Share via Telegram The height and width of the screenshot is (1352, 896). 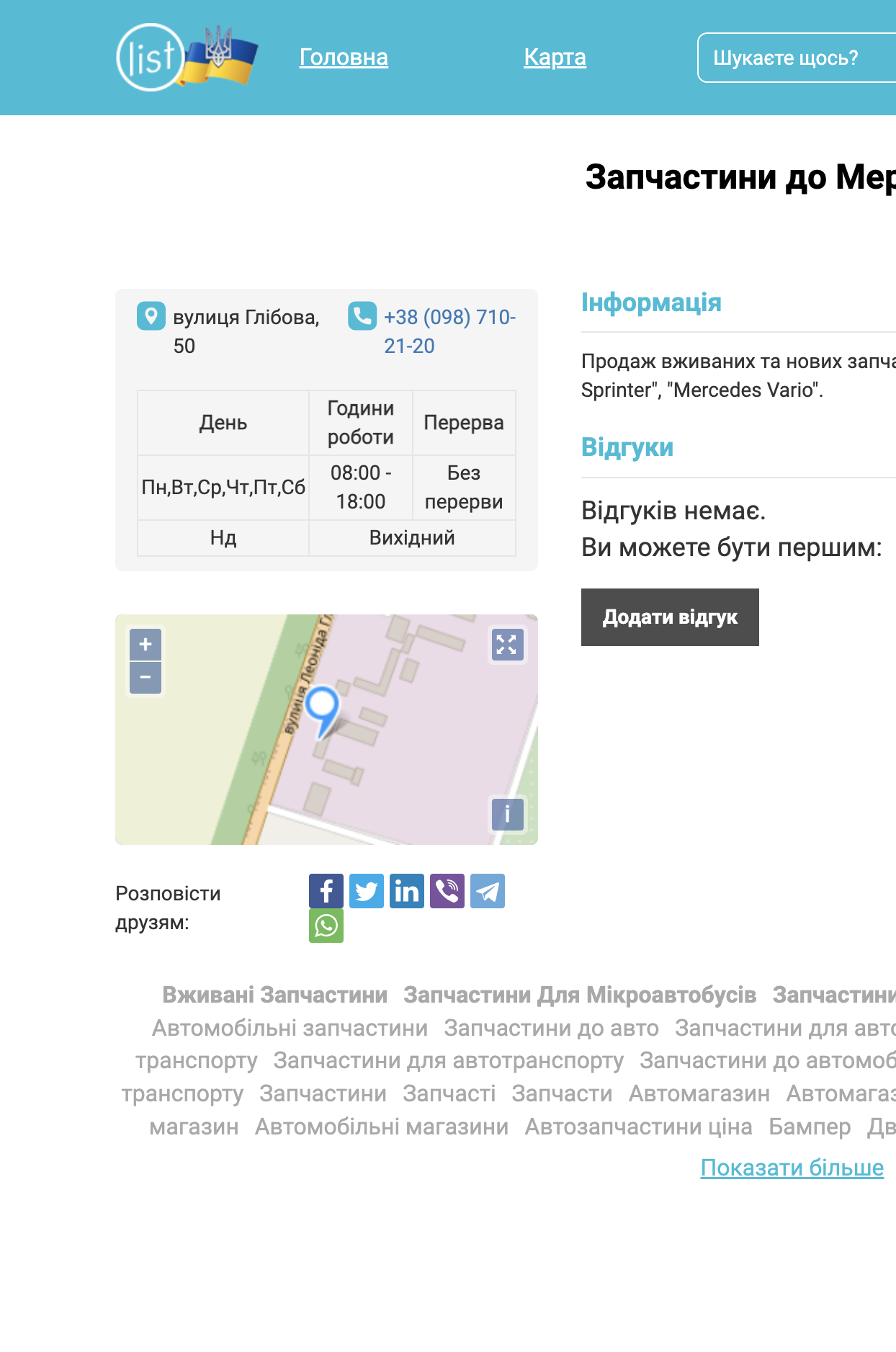point(488,891)
